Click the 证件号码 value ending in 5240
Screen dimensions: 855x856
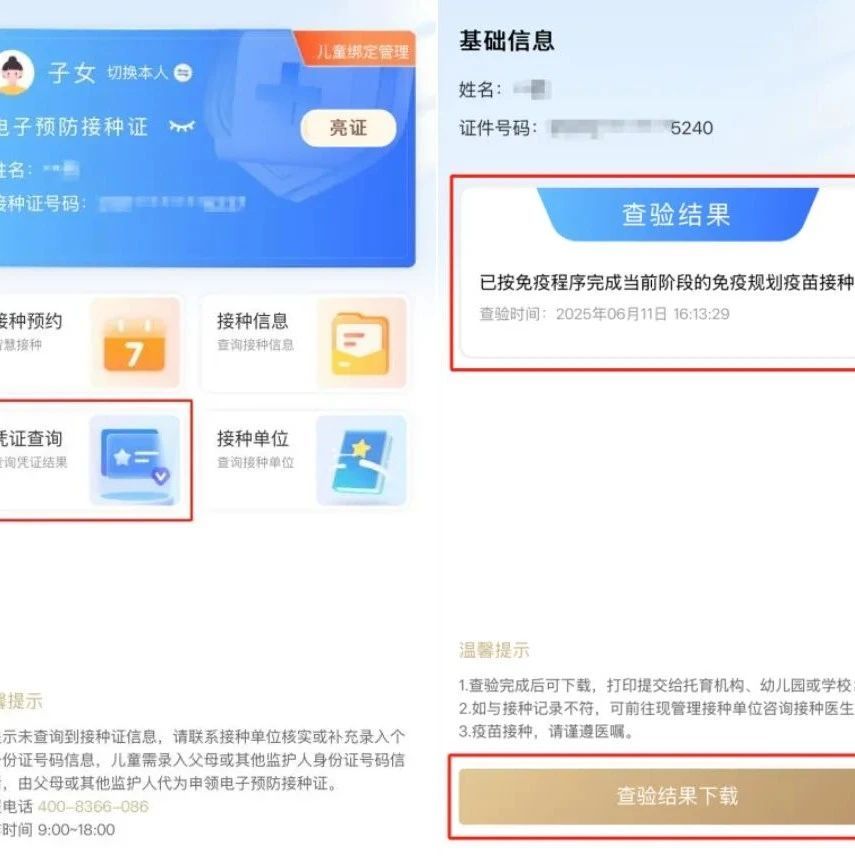coord(631,128)
